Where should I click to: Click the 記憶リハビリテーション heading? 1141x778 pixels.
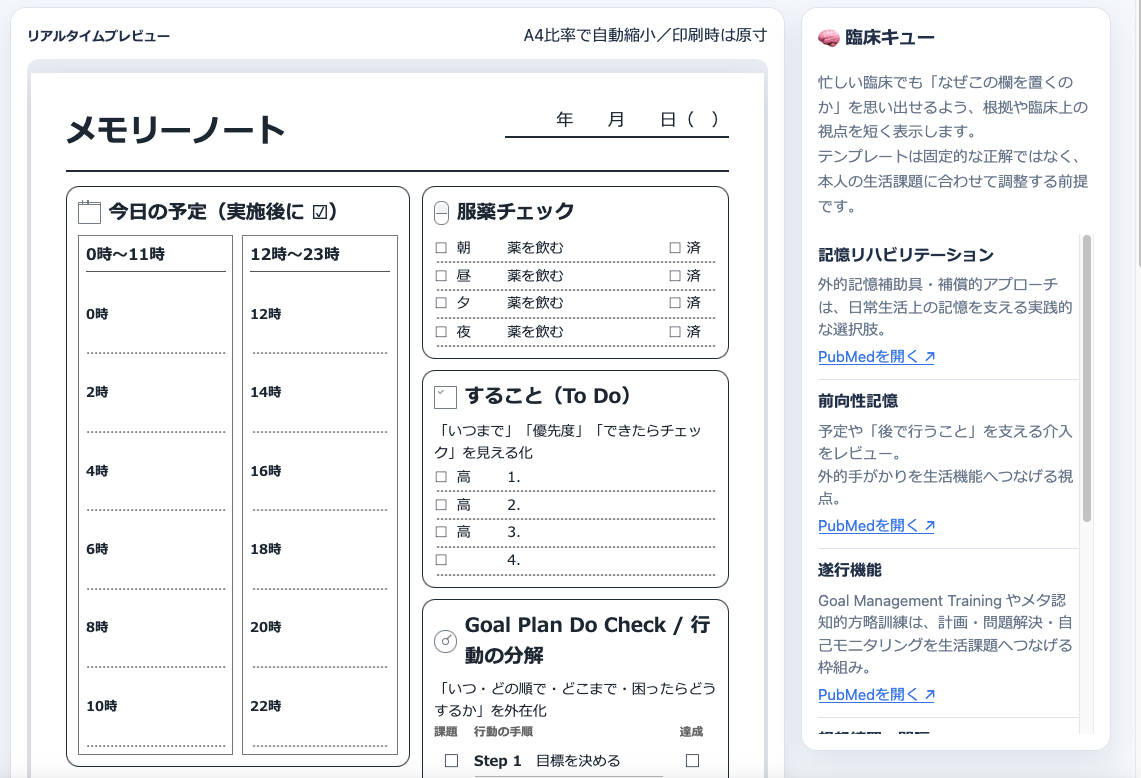coord(906,255)
